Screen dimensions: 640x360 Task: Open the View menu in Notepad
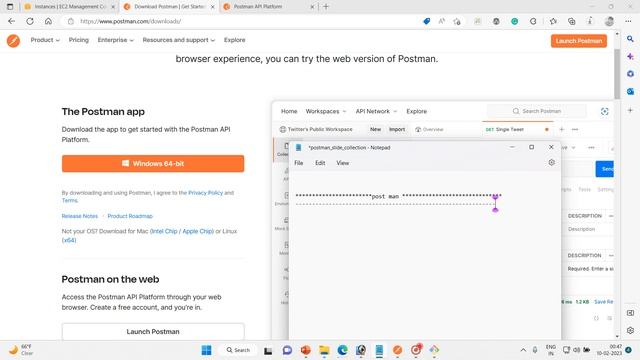tap(342, 163)
